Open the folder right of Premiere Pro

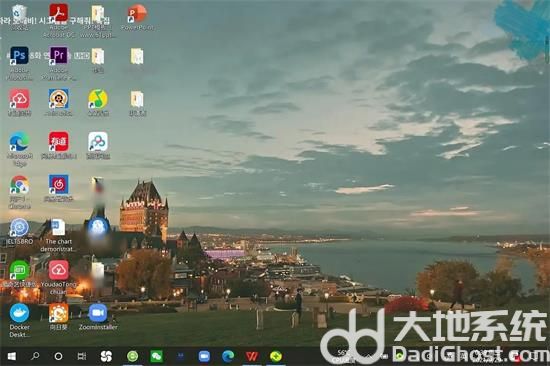(98, 56)
